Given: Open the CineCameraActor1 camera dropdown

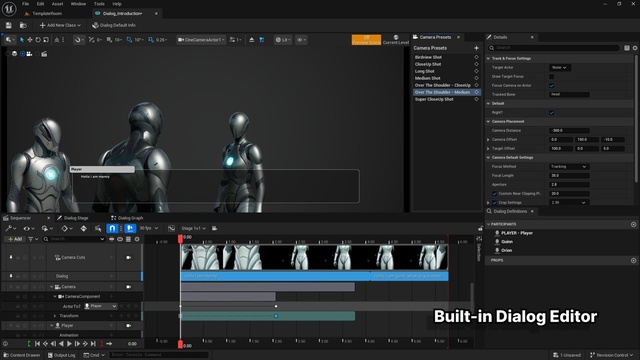Looking at the screenshot, I should (201, 40).
